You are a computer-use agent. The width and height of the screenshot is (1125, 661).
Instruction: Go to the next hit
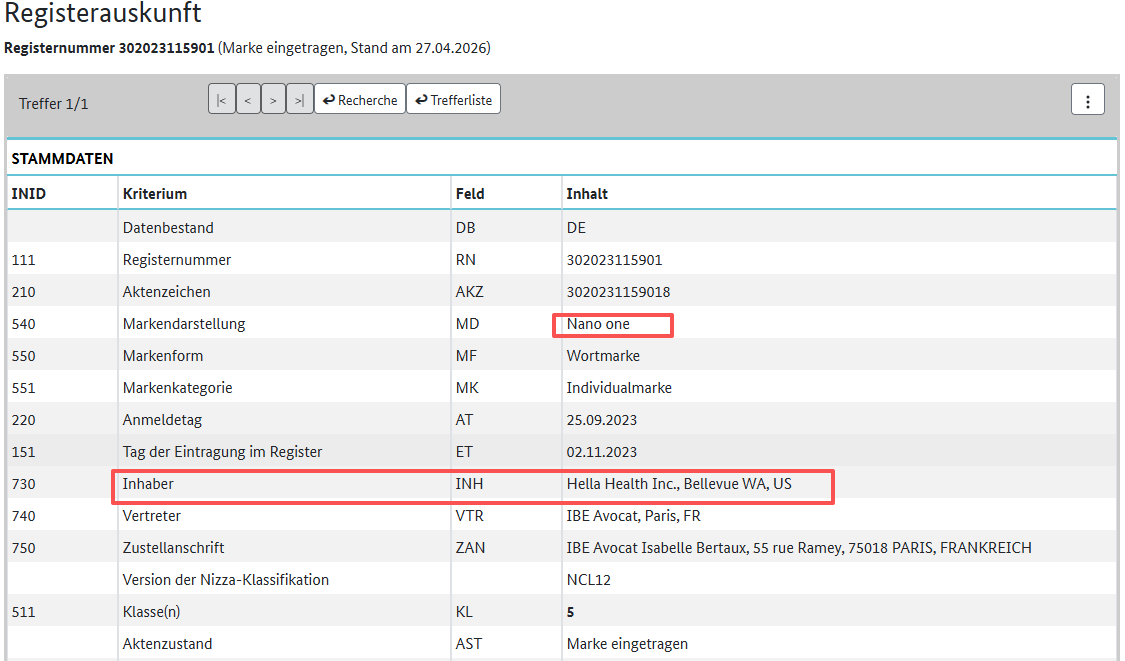[x=273, y=100]
